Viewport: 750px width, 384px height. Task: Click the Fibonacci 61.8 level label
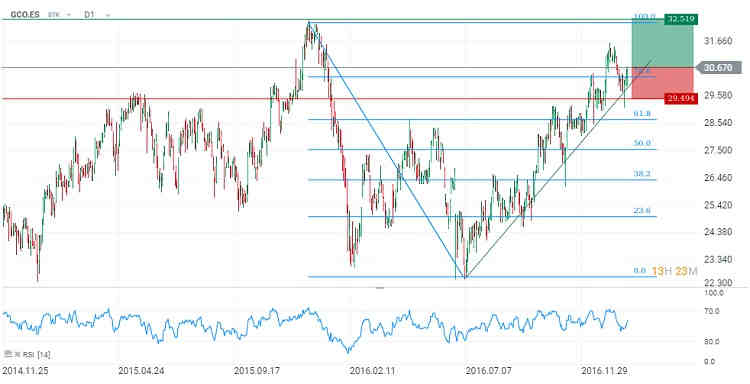[642, 114]
